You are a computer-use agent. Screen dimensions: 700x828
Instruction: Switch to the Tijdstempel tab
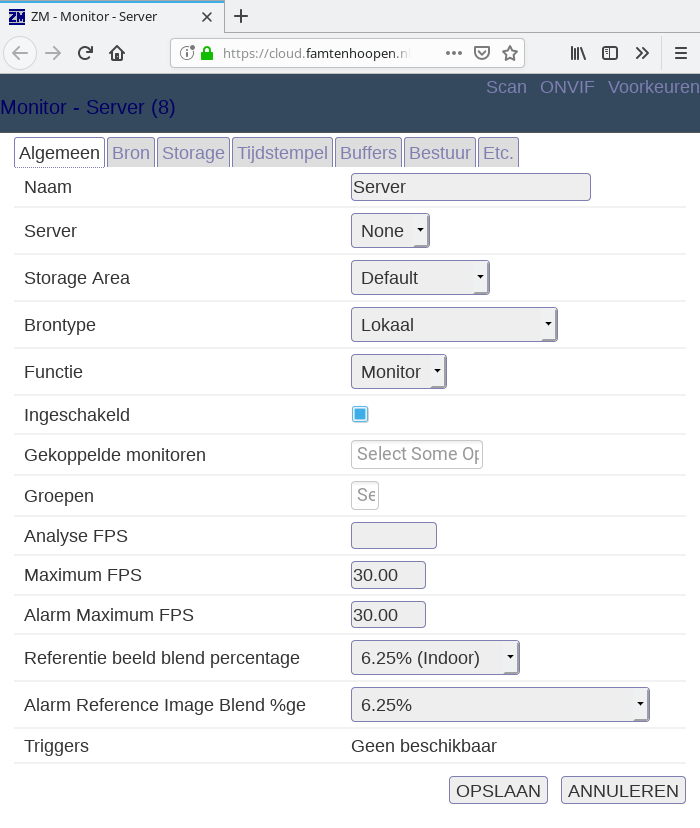[x=282, y=153]
